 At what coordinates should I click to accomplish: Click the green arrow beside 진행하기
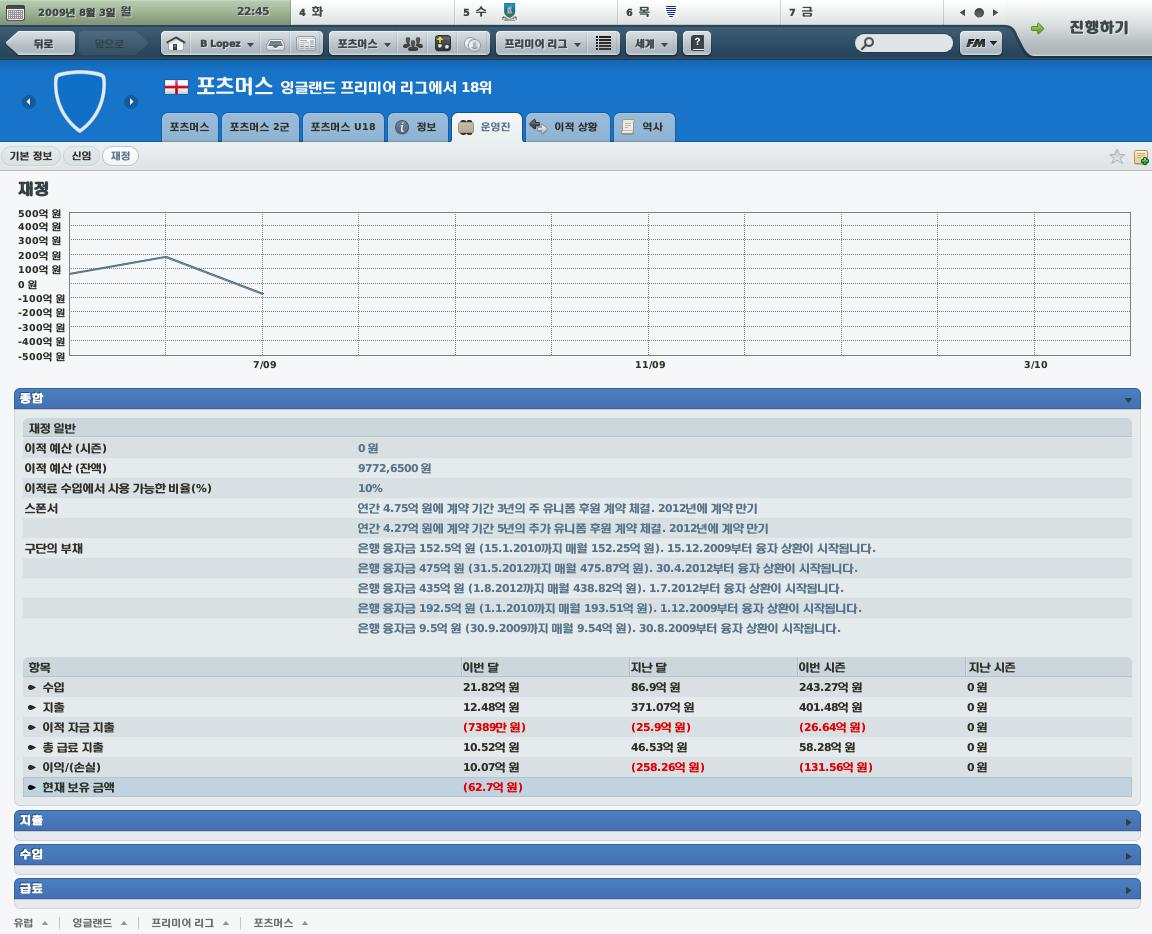1037,29
